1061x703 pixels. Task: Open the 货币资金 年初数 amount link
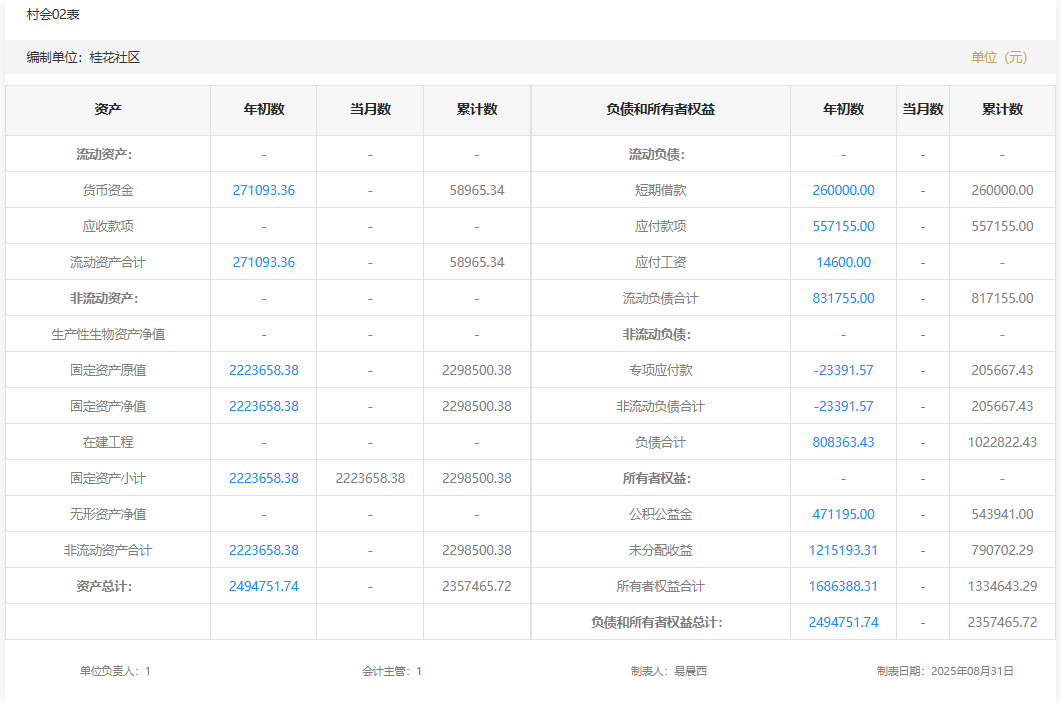263,190
